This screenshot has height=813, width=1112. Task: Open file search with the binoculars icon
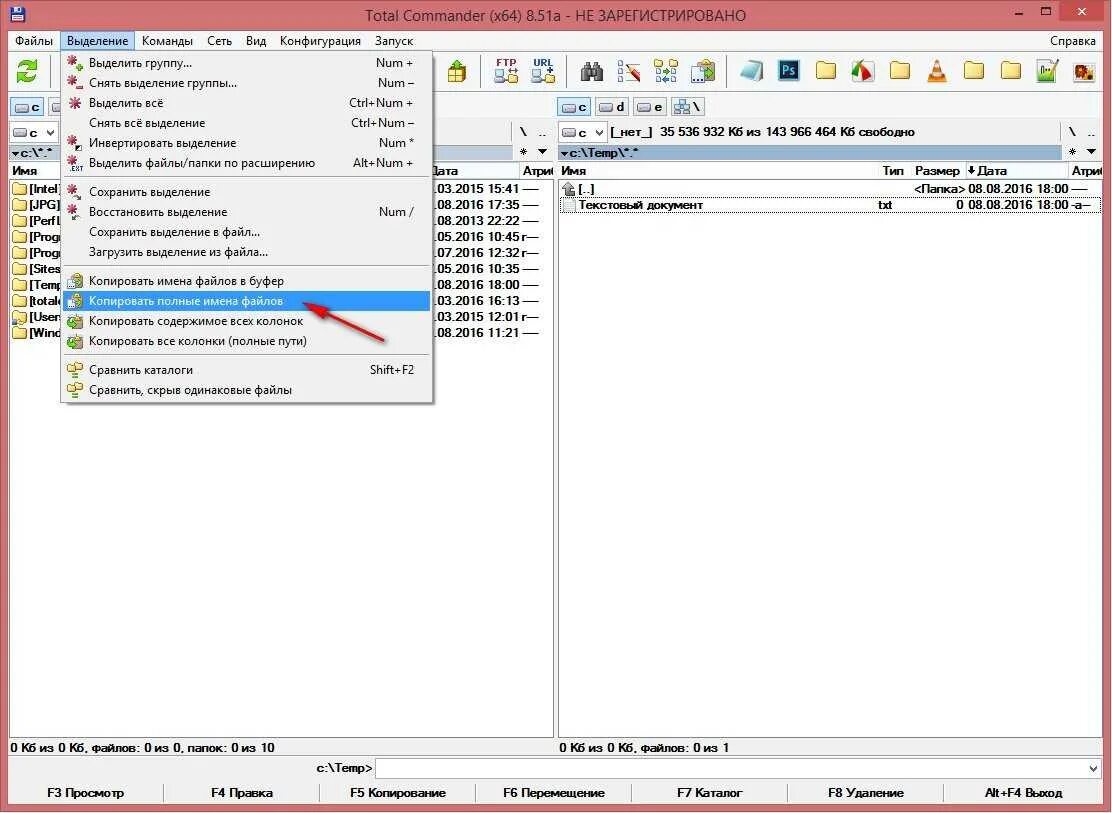[x=591, y=71]
